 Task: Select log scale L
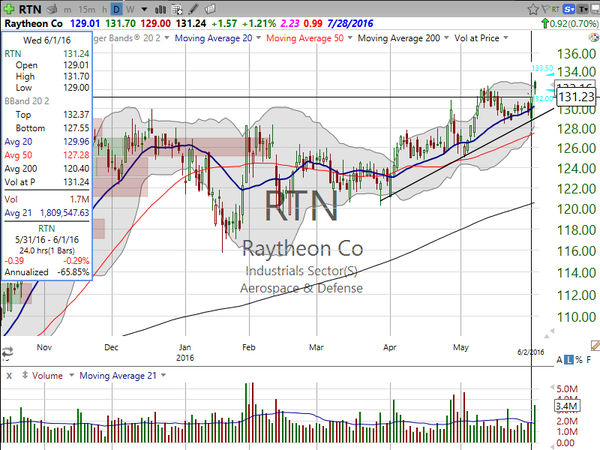coord(569,360)
